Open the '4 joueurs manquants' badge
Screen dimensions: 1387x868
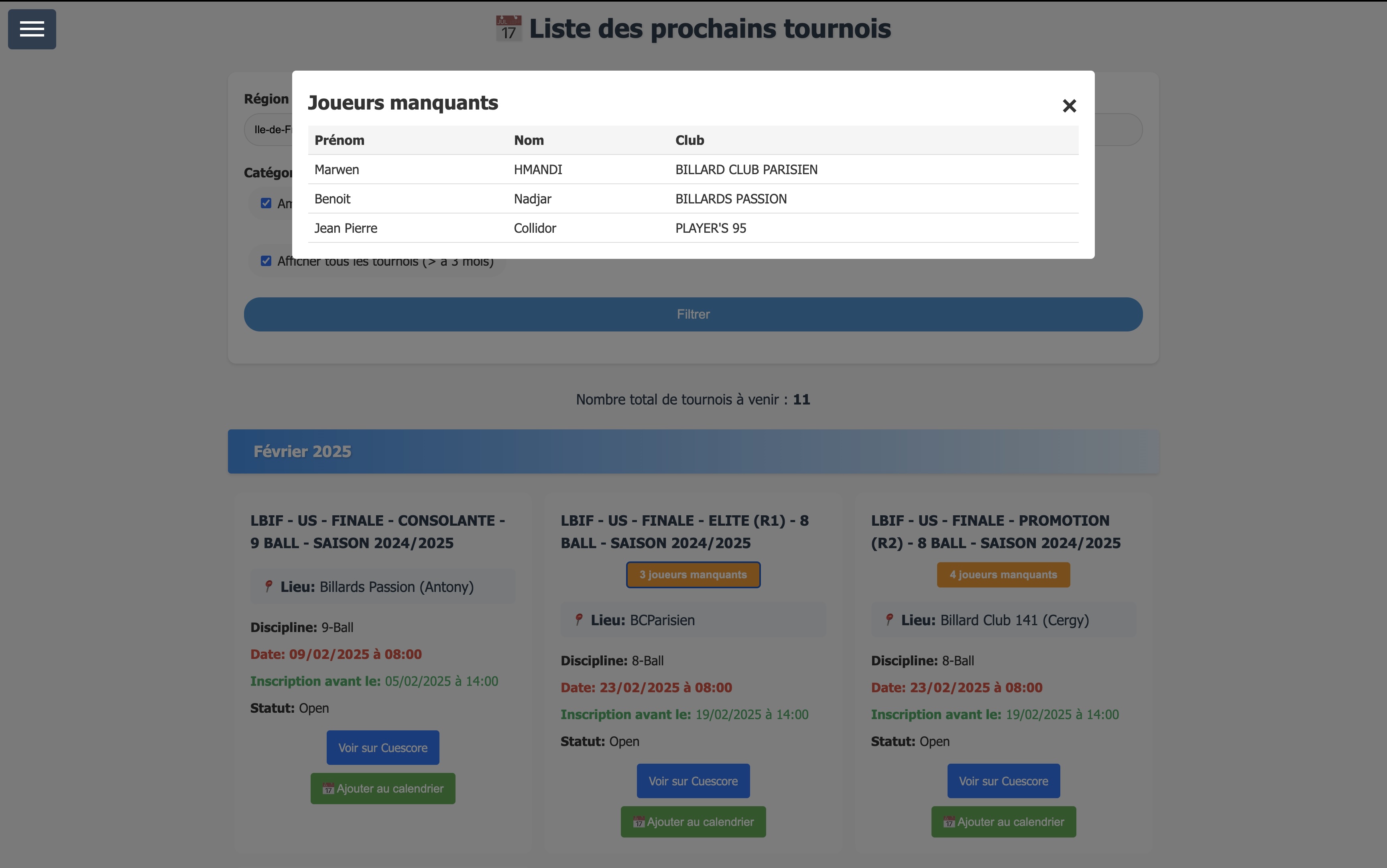1003,575
